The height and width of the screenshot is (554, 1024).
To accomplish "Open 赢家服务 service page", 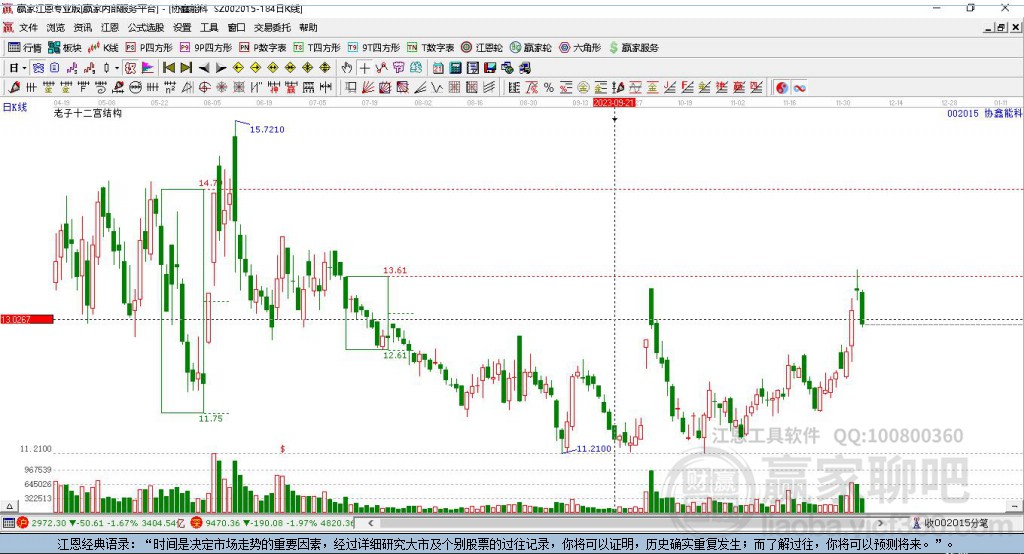I will coord(633,48).
